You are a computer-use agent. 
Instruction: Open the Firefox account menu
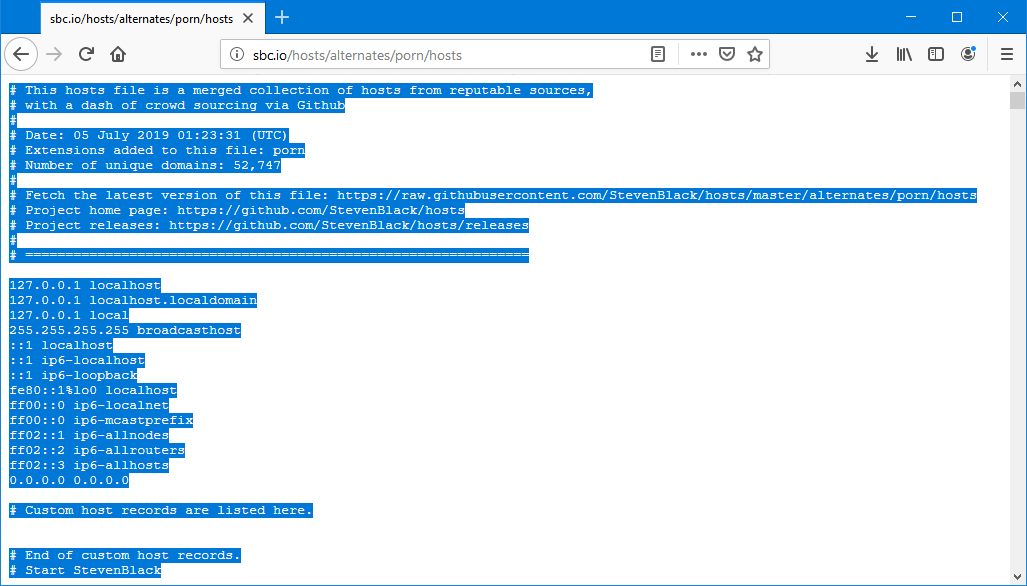pos(968,54)
